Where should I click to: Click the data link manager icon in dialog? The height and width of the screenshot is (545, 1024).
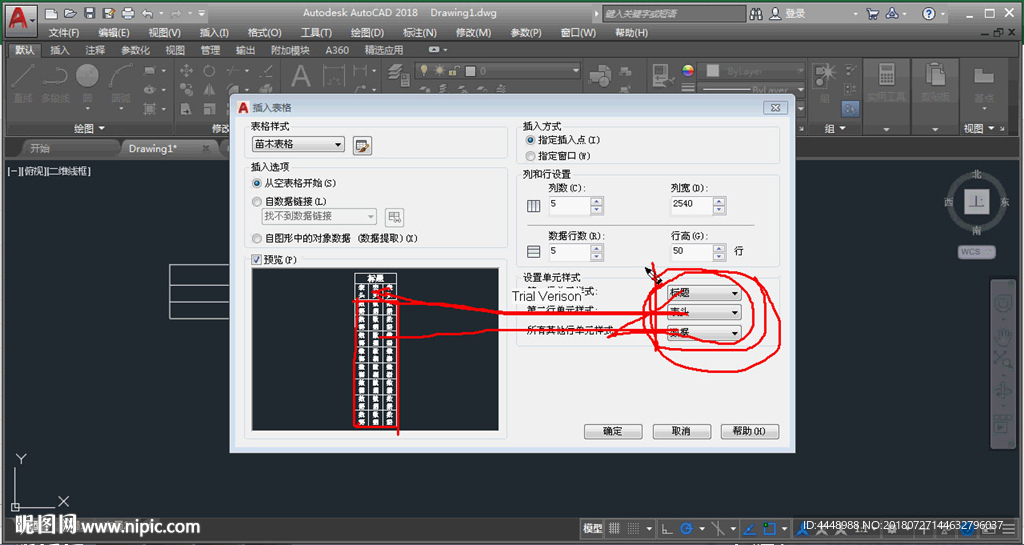click(x=394, y=217)
